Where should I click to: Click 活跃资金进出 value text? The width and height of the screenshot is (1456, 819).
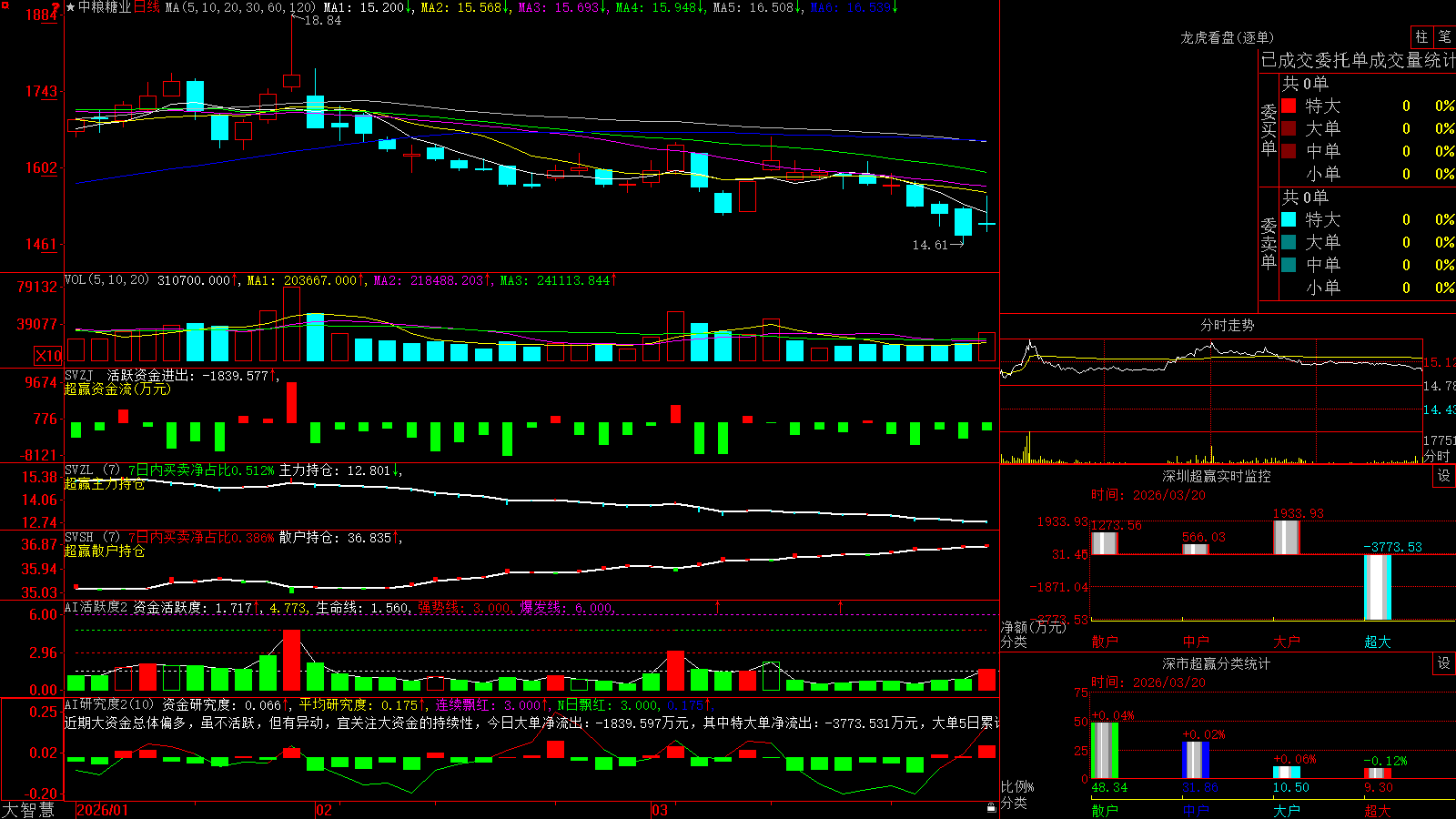coord(192,375)
